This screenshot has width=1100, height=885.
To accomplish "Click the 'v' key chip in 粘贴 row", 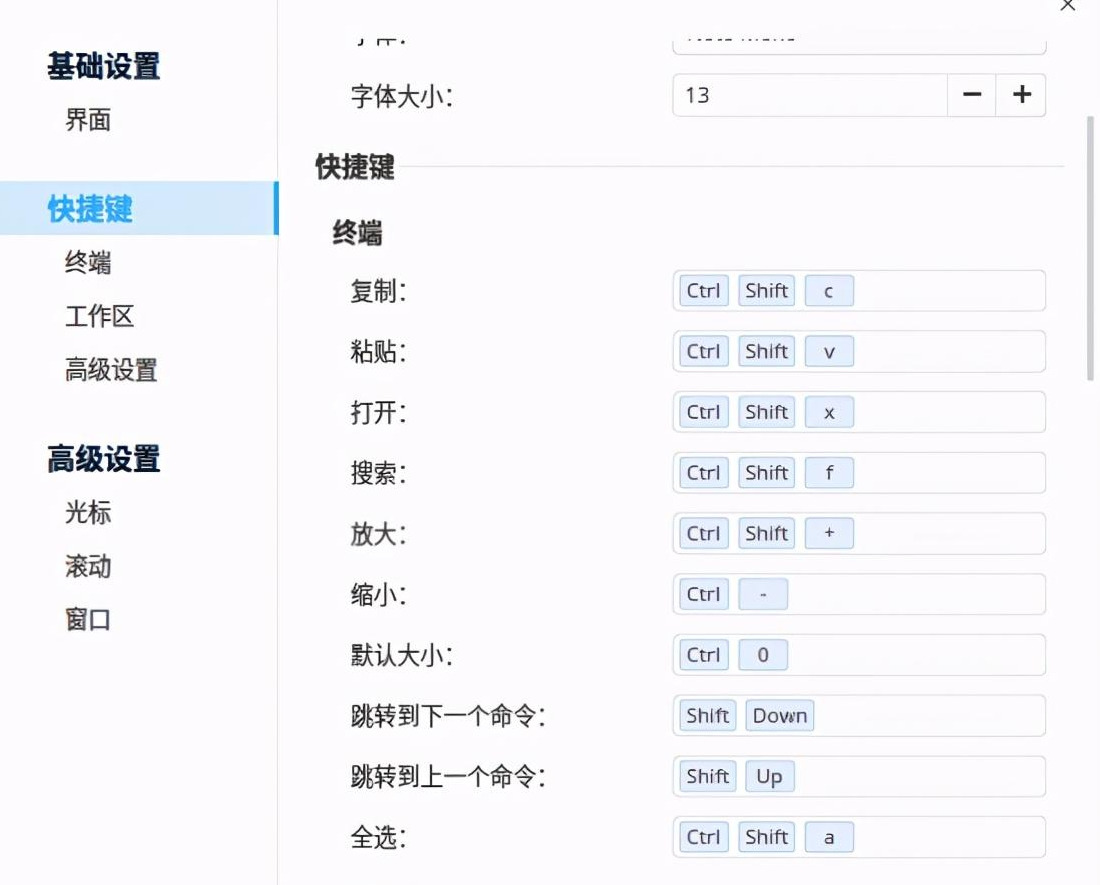I will [829, 351].
